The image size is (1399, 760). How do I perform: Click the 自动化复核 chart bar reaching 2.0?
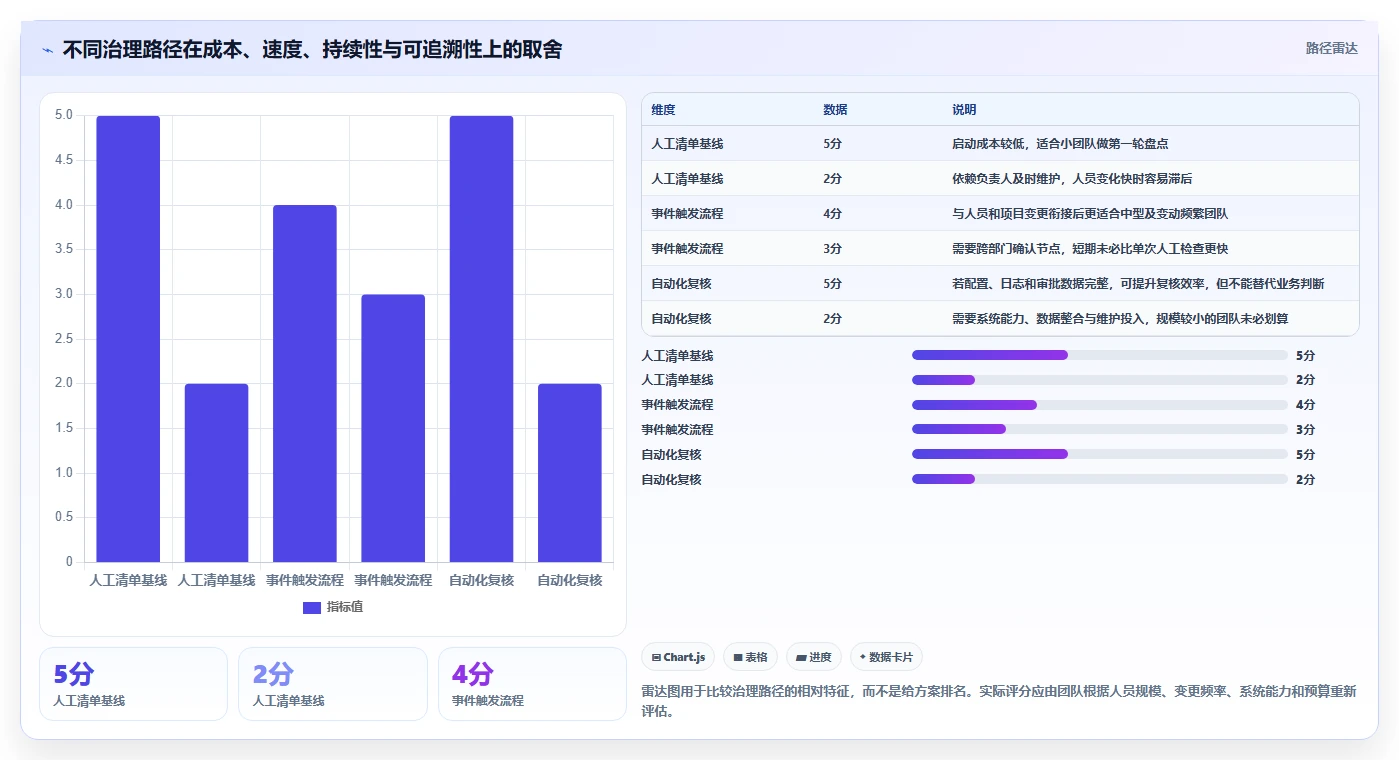570,473
